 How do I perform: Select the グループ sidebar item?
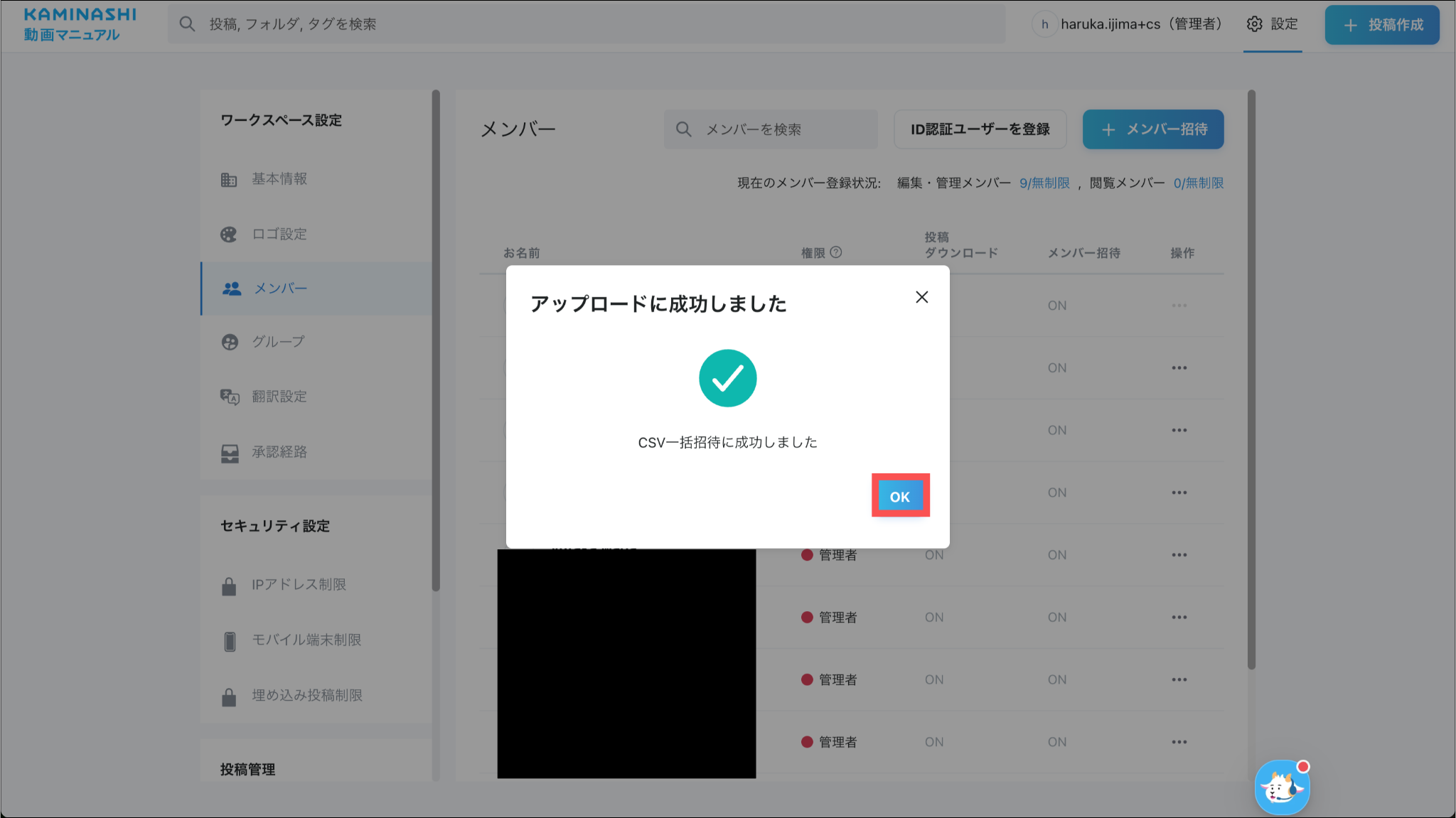(277, 342)
